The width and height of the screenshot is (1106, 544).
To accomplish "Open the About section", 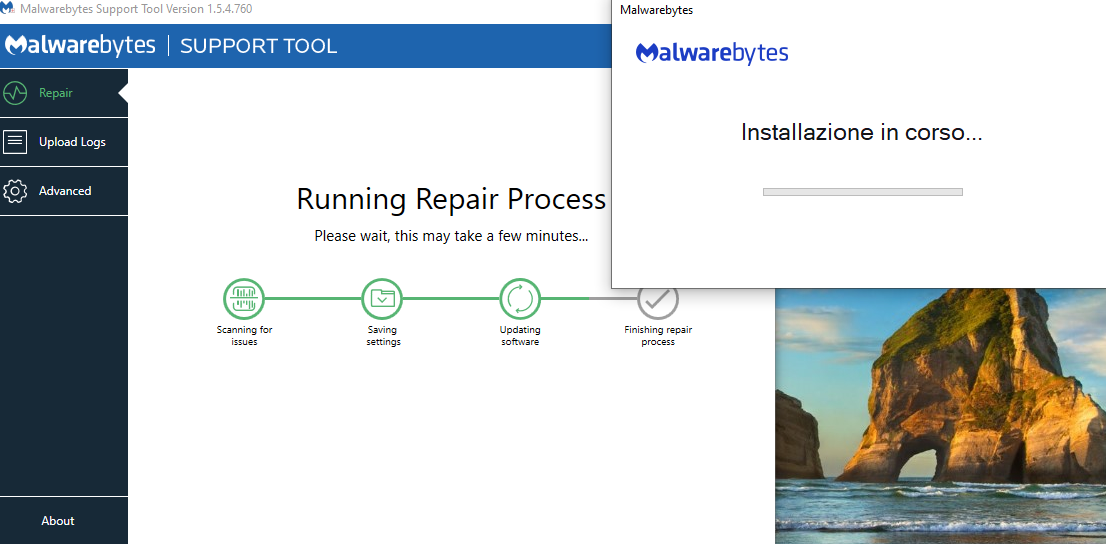I will click(58, 521).
